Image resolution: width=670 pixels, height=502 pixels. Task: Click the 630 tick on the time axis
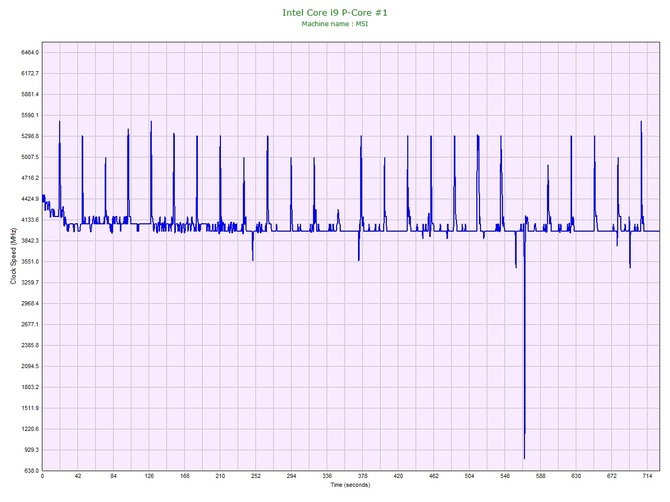tap(576, 476)
